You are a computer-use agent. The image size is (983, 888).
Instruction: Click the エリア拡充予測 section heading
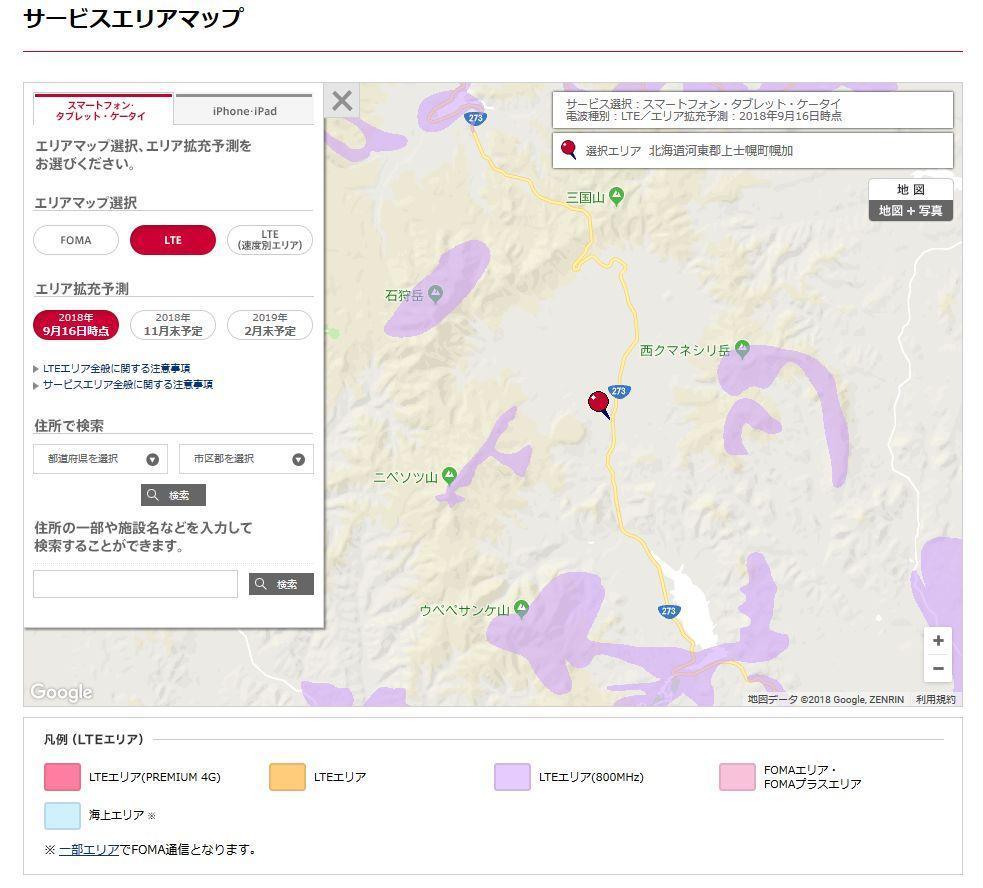tap(81, 288)
